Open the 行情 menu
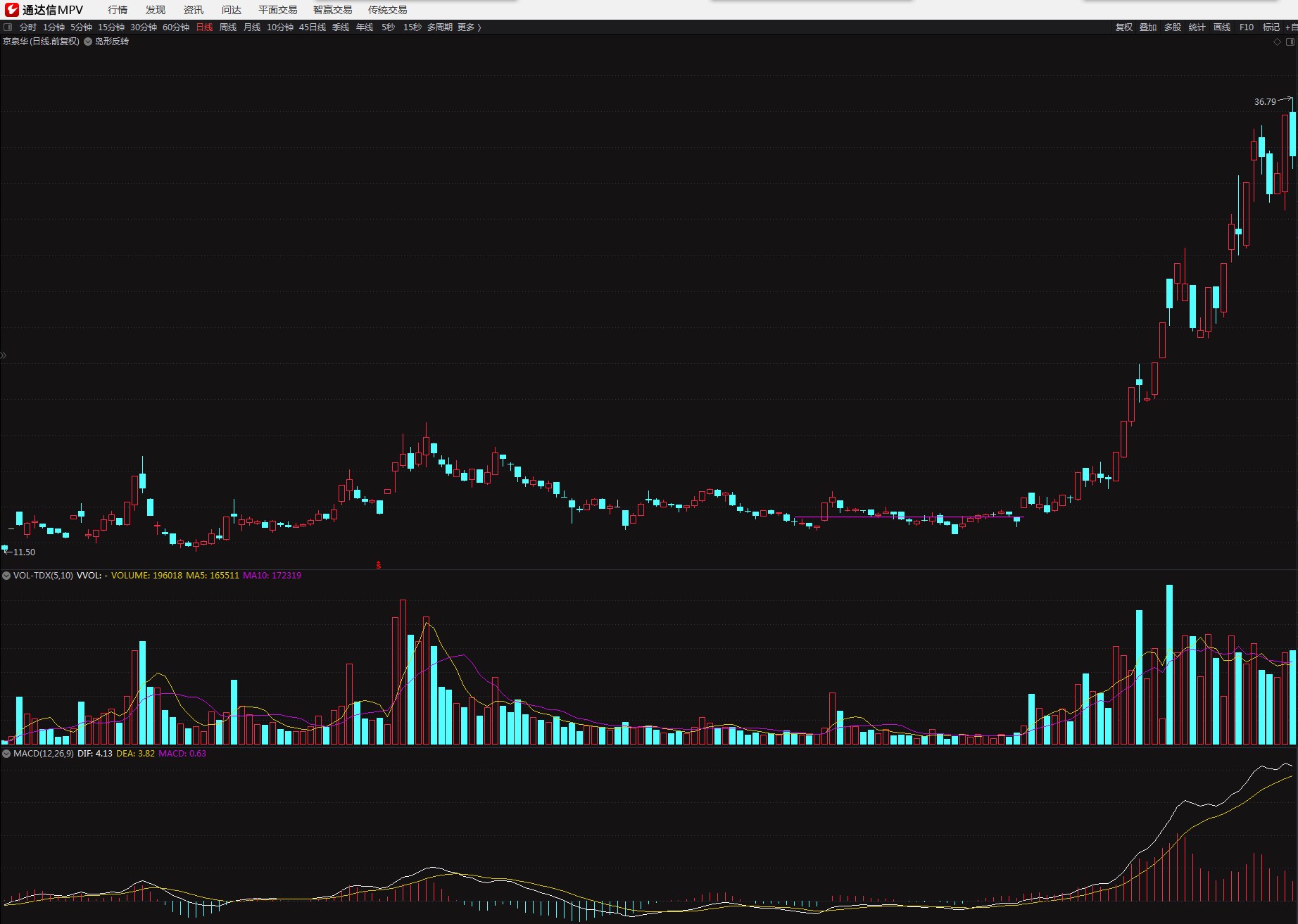This screenshot has height=924, width=1298. [x=118, y=10]
